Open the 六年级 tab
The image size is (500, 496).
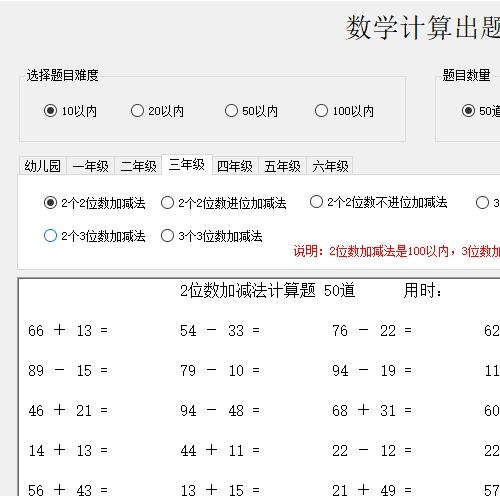tap(330, 166)
